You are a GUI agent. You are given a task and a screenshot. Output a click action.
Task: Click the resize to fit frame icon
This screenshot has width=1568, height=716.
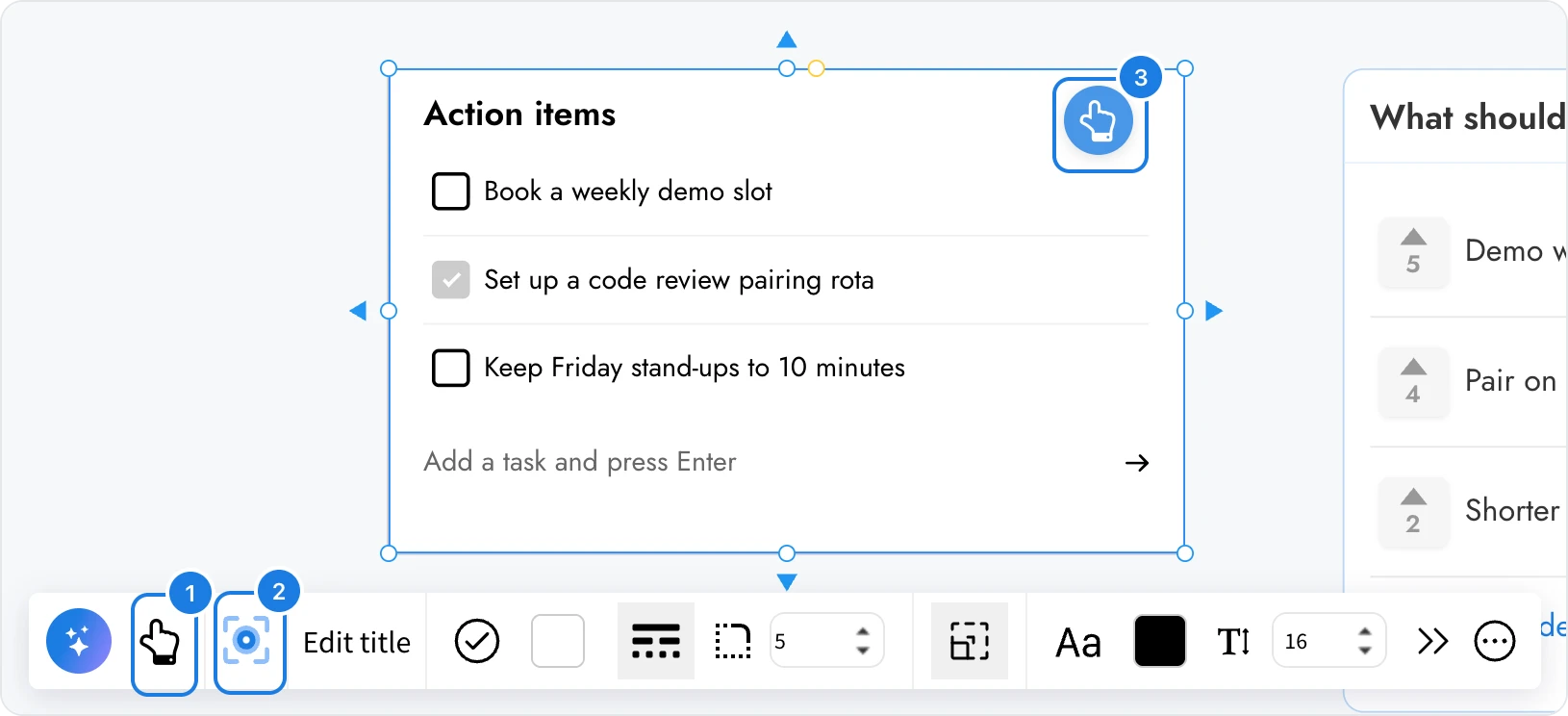coord(970,641)
